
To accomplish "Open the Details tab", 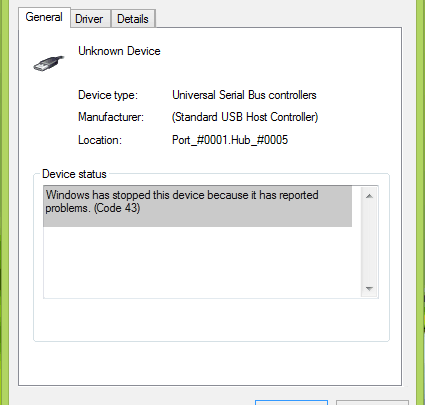I will pos(133,19).
